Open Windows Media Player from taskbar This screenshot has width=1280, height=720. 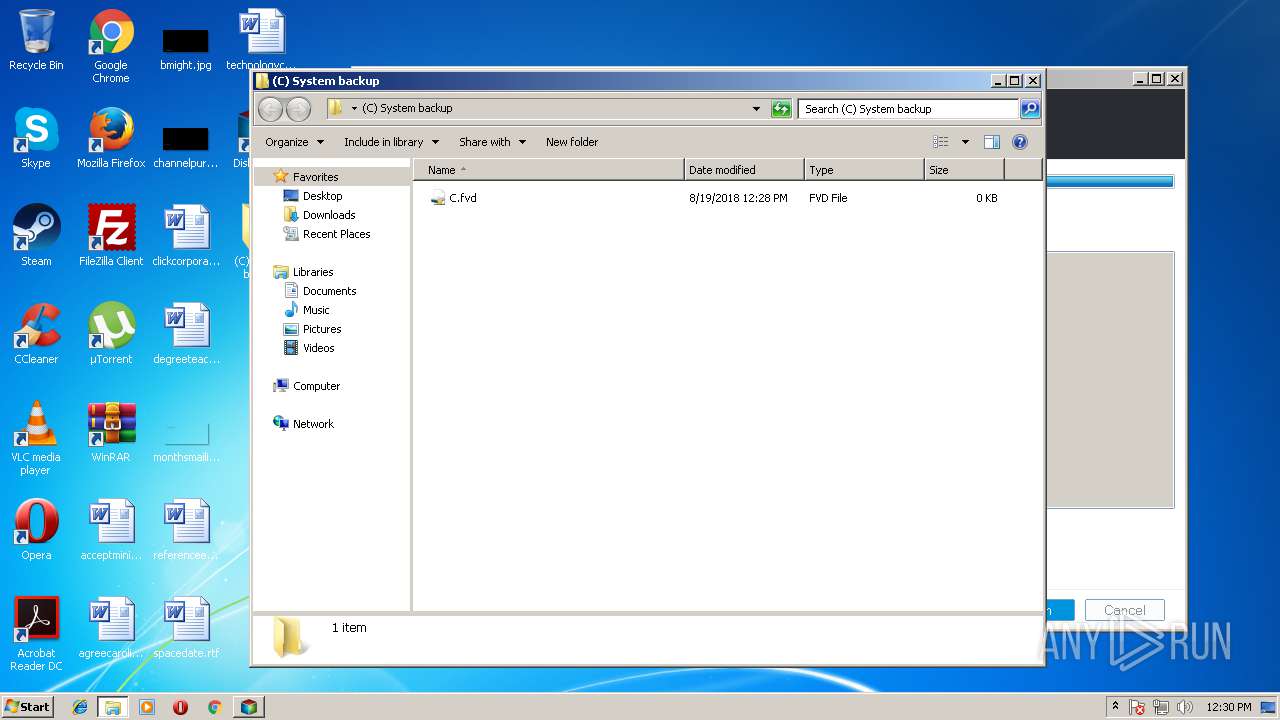147,707
